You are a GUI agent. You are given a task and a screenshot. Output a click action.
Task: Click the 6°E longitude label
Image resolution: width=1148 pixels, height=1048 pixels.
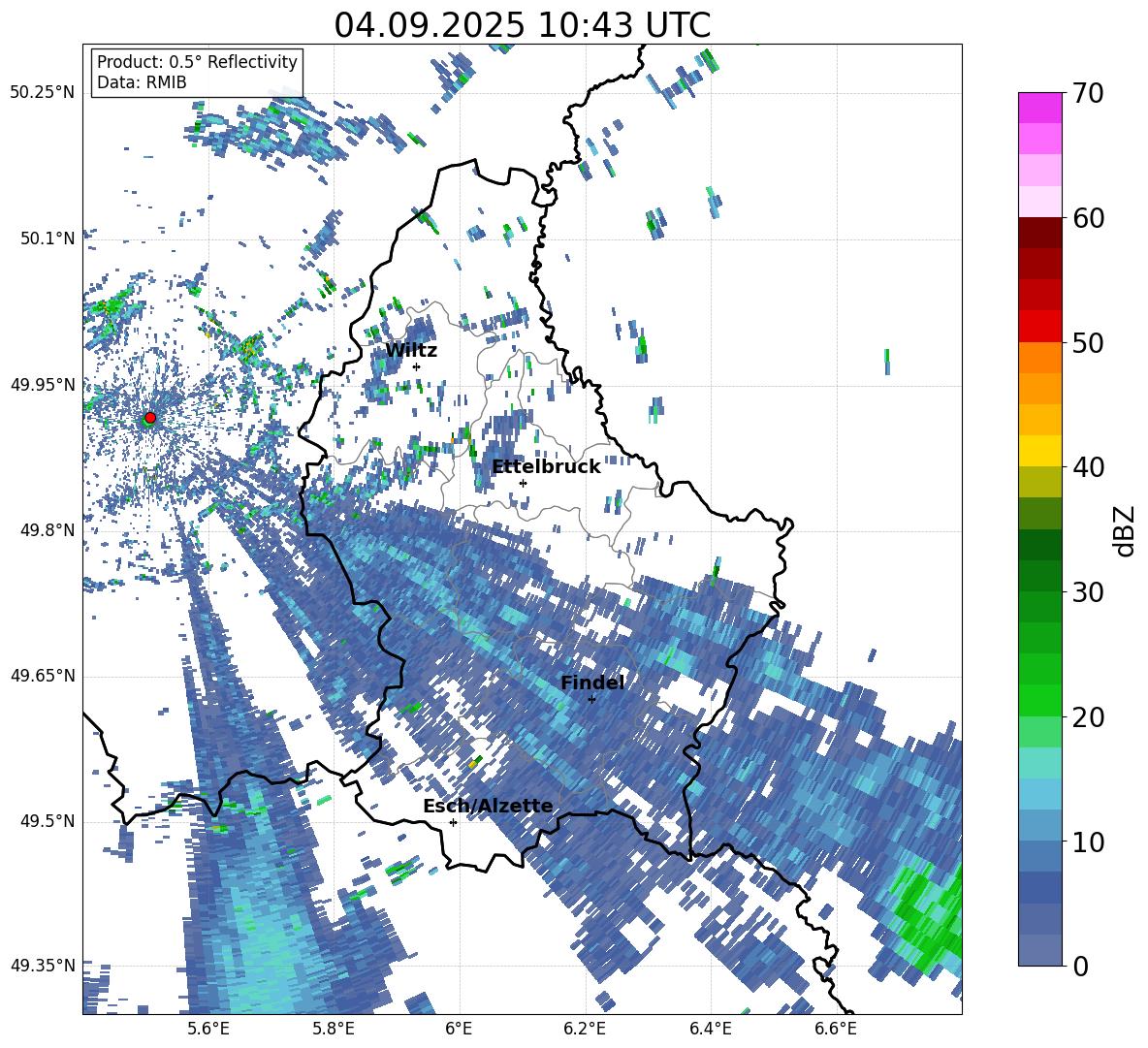click(459, 1029)
